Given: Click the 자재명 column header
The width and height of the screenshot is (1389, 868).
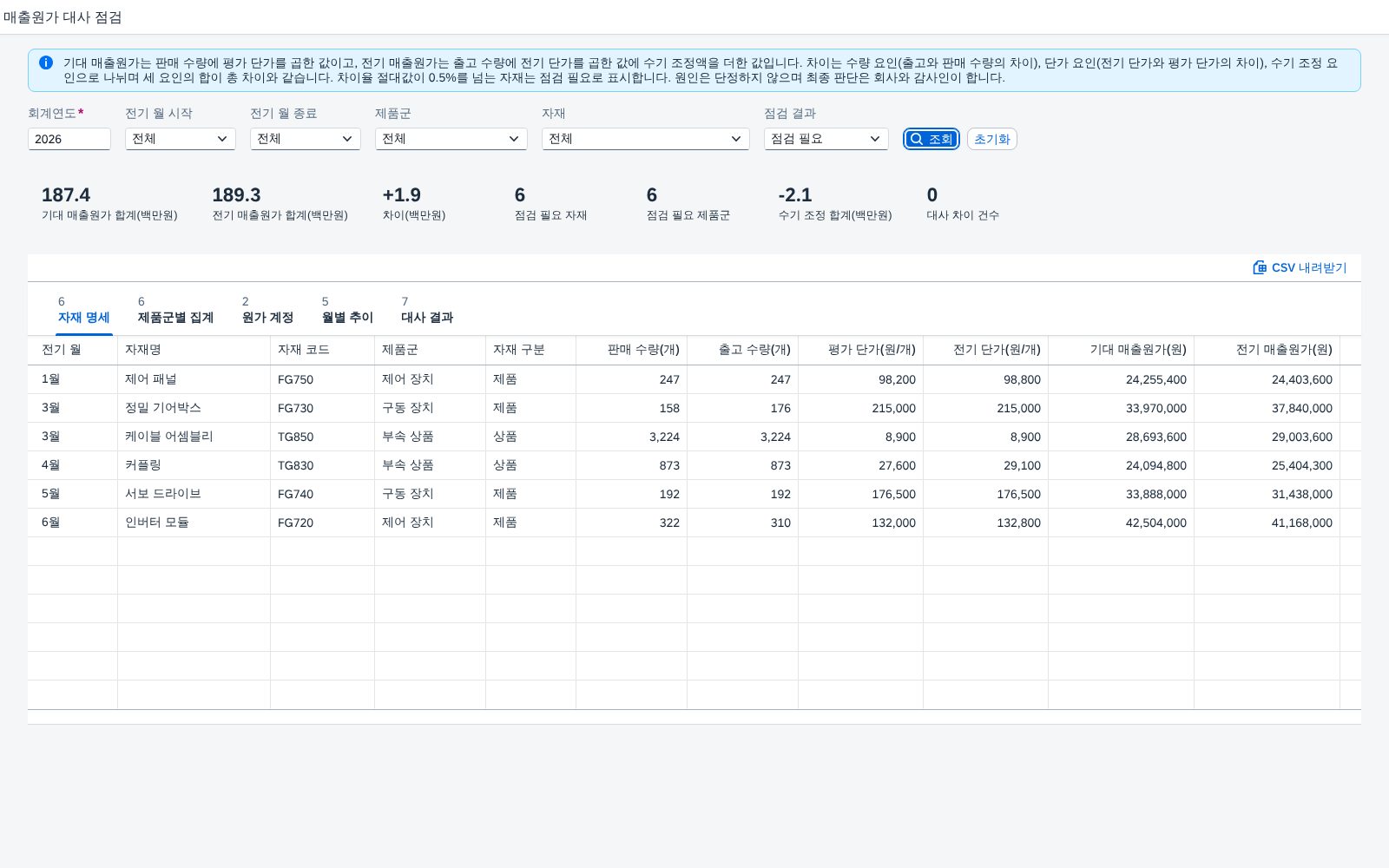Looking at the screenshot, I should pos(194,350).
